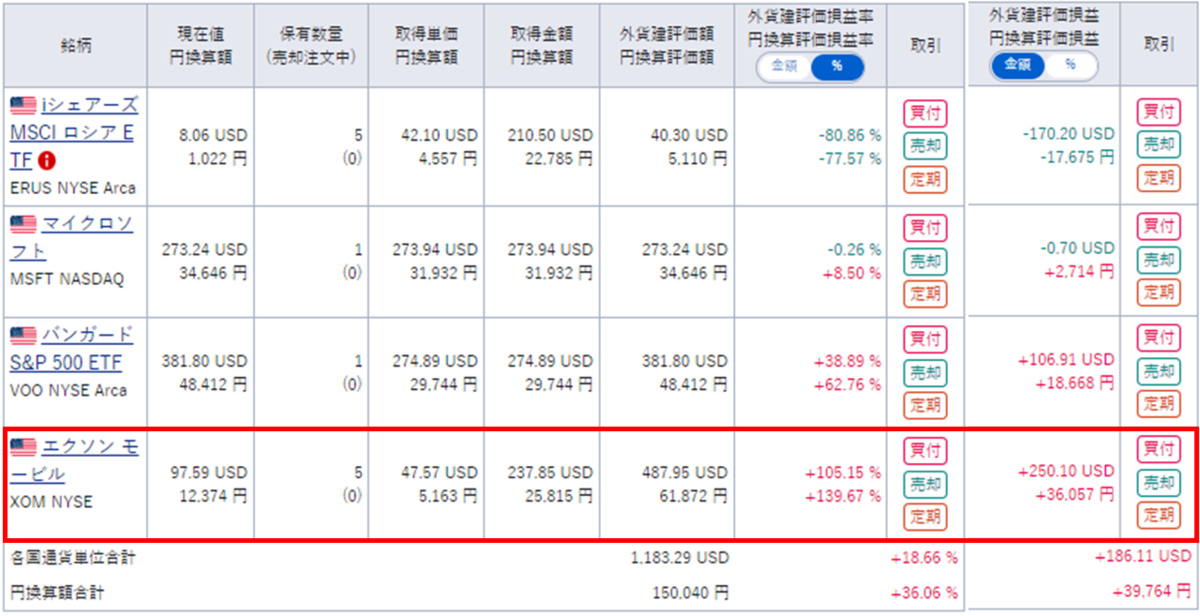Click 売却 beside VOO +38.89 %

(925, 373)
